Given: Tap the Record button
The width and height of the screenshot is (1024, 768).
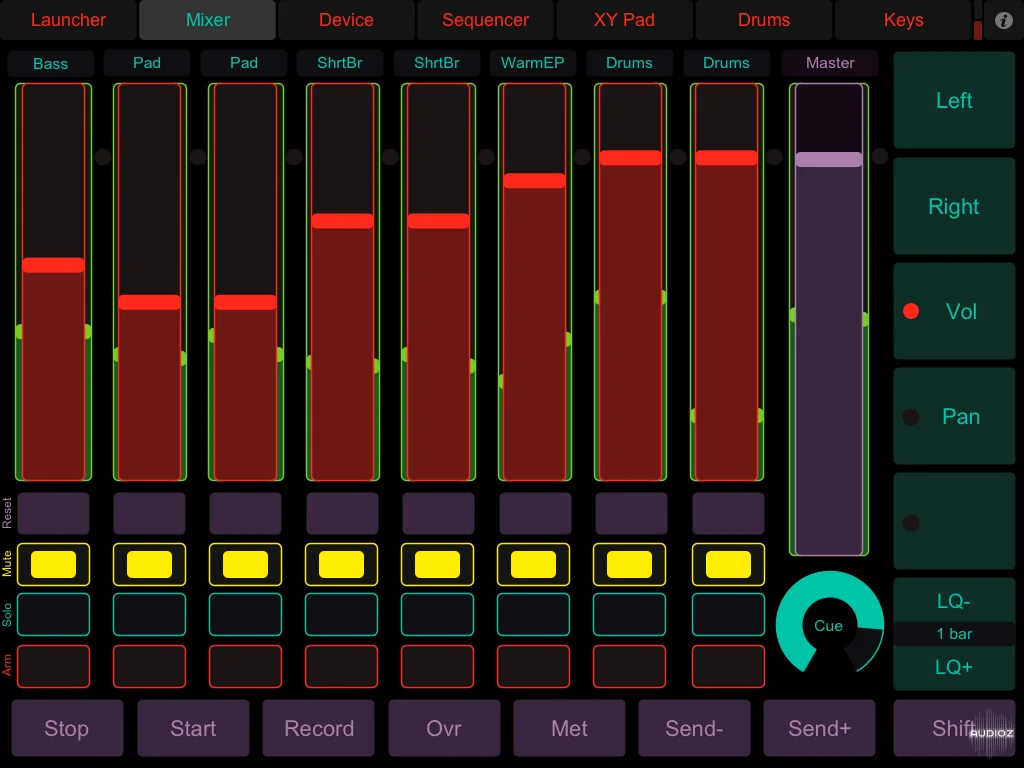Looking at the screenshot, I should tap(319, 728).
